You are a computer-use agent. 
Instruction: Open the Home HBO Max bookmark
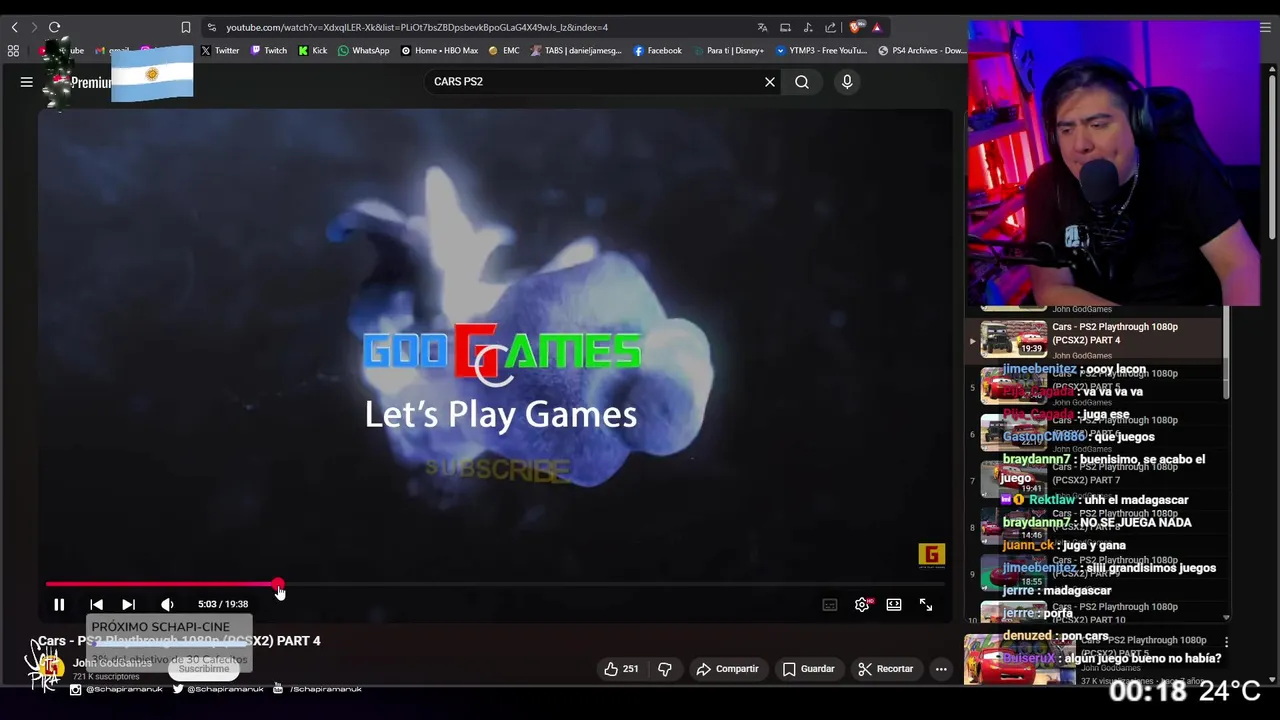(440, 50)
